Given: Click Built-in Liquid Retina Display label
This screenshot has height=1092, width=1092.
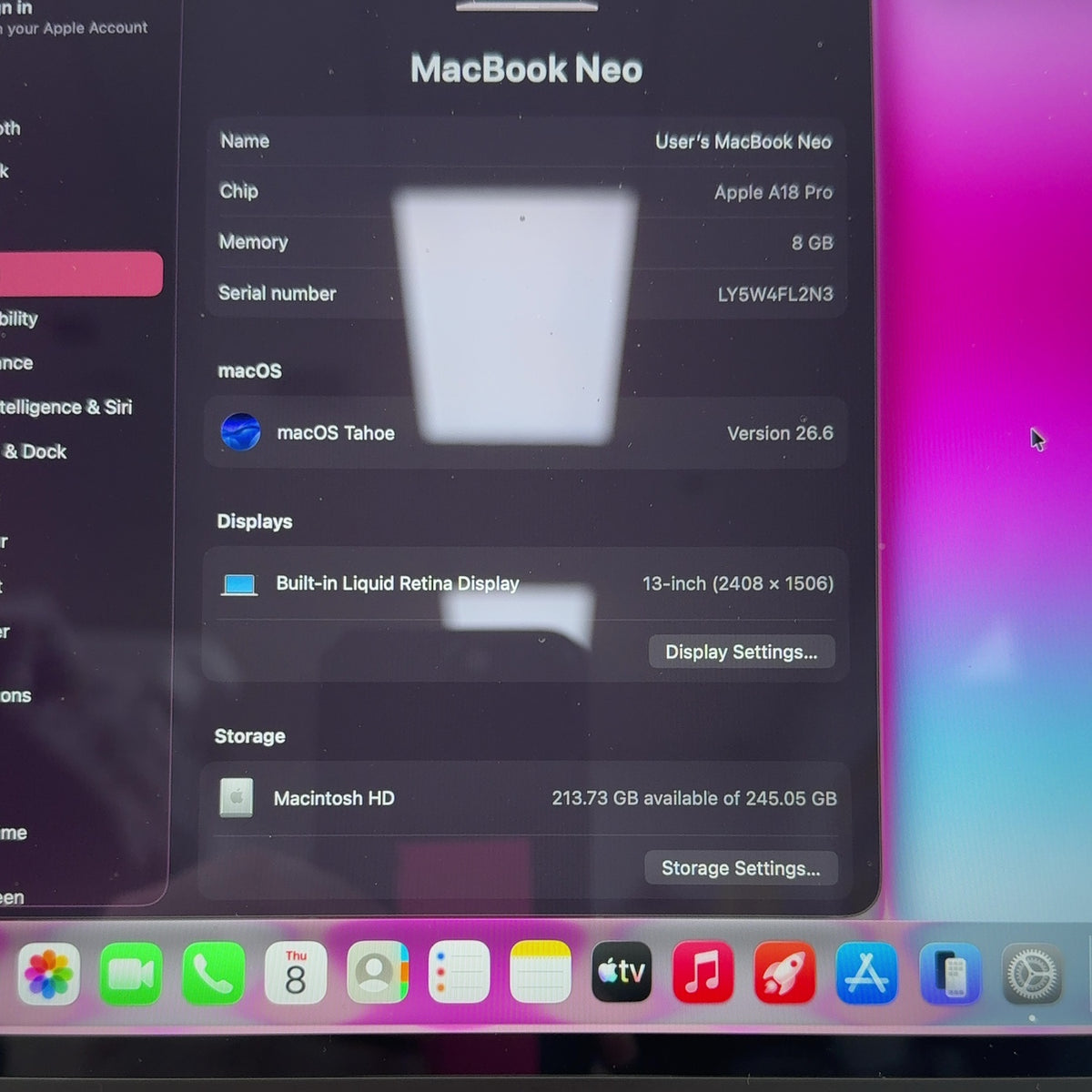Looking at the screenshot, I should coord(398,583).
